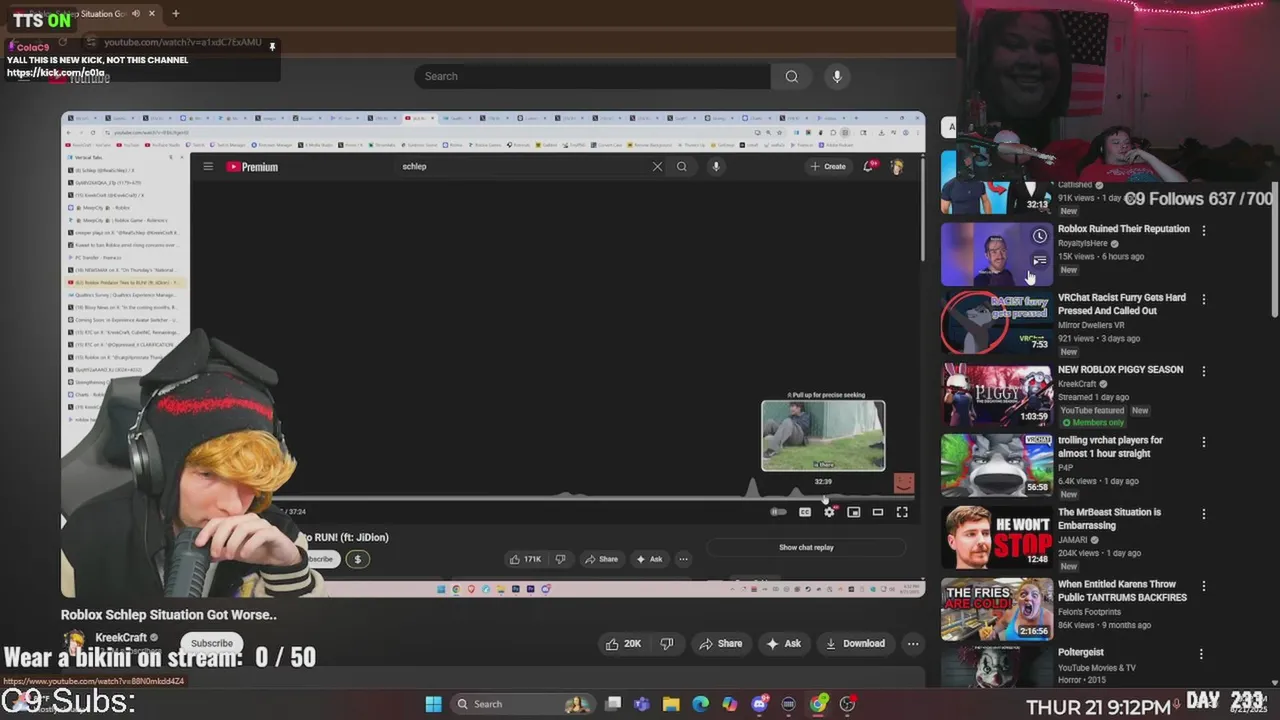Screen dimensions: 1280x720
Task: Click the YouTube Premium logo in recording
Action: tap(252, 167)
